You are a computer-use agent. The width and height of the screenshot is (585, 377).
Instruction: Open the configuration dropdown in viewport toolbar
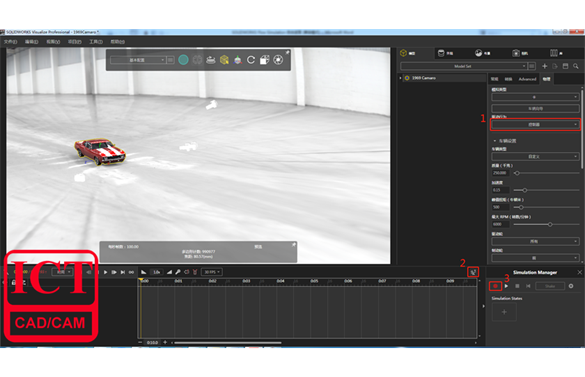click(x=138, y=60)
